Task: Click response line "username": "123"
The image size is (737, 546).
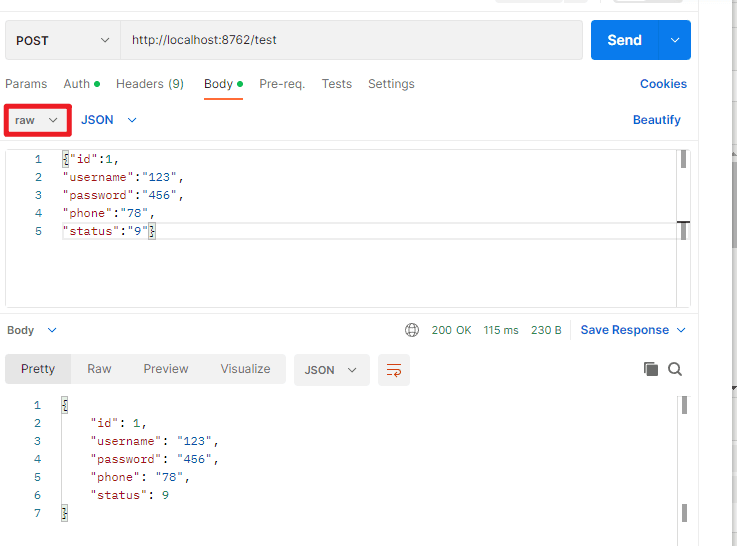Action: point(155,441)
